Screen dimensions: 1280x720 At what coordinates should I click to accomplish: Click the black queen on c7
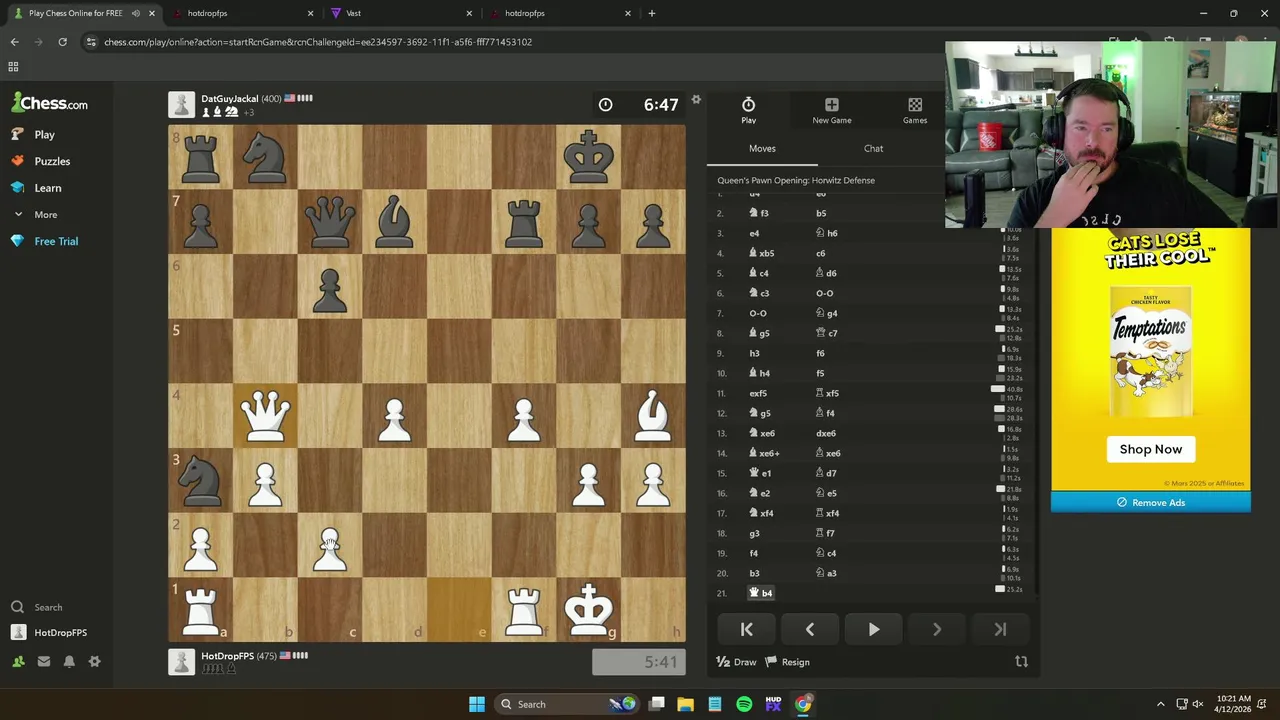click(x=330, y=222)
